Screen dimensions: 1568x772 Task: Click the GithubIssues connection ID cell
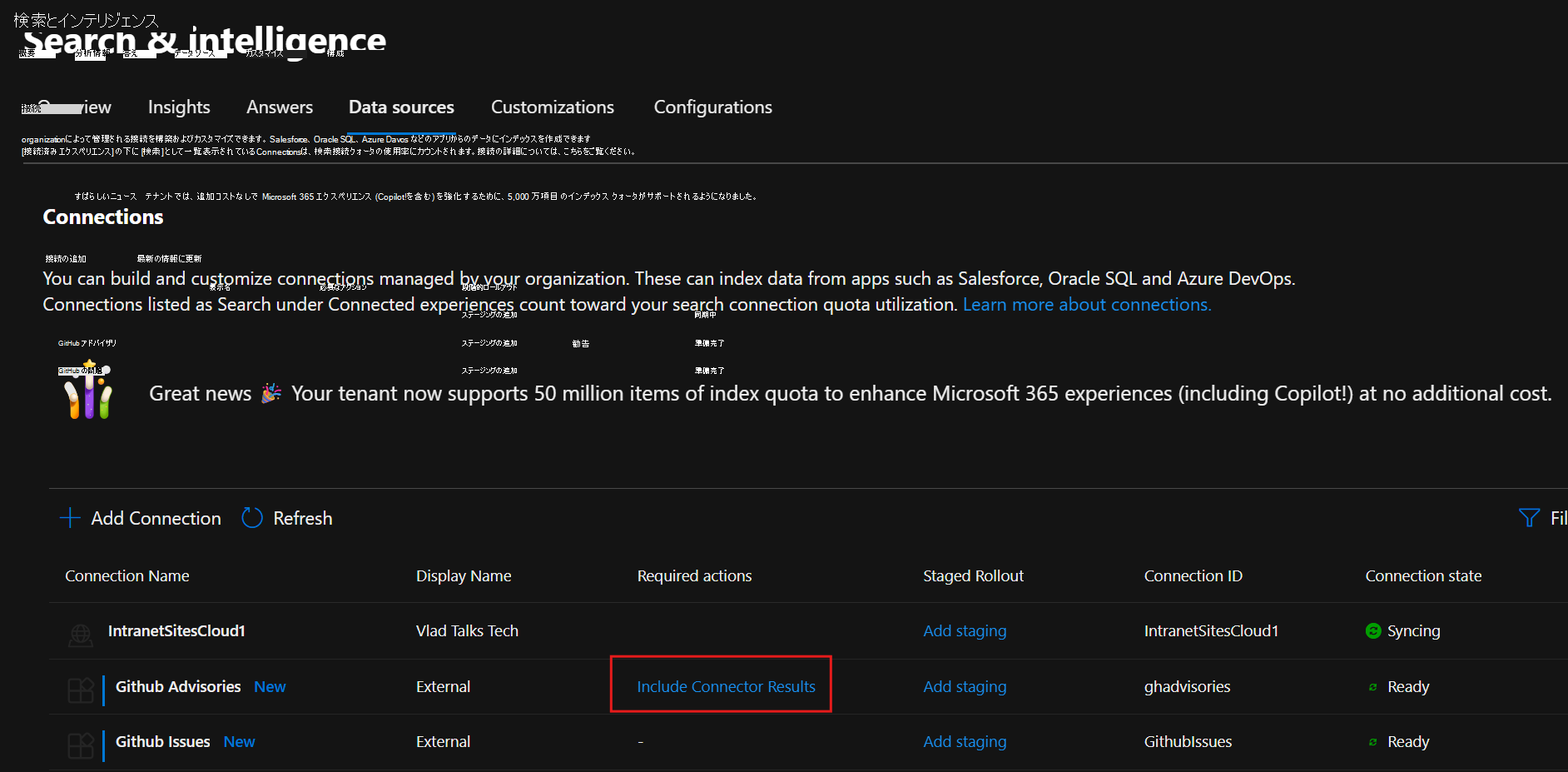tap(1188, 742)
